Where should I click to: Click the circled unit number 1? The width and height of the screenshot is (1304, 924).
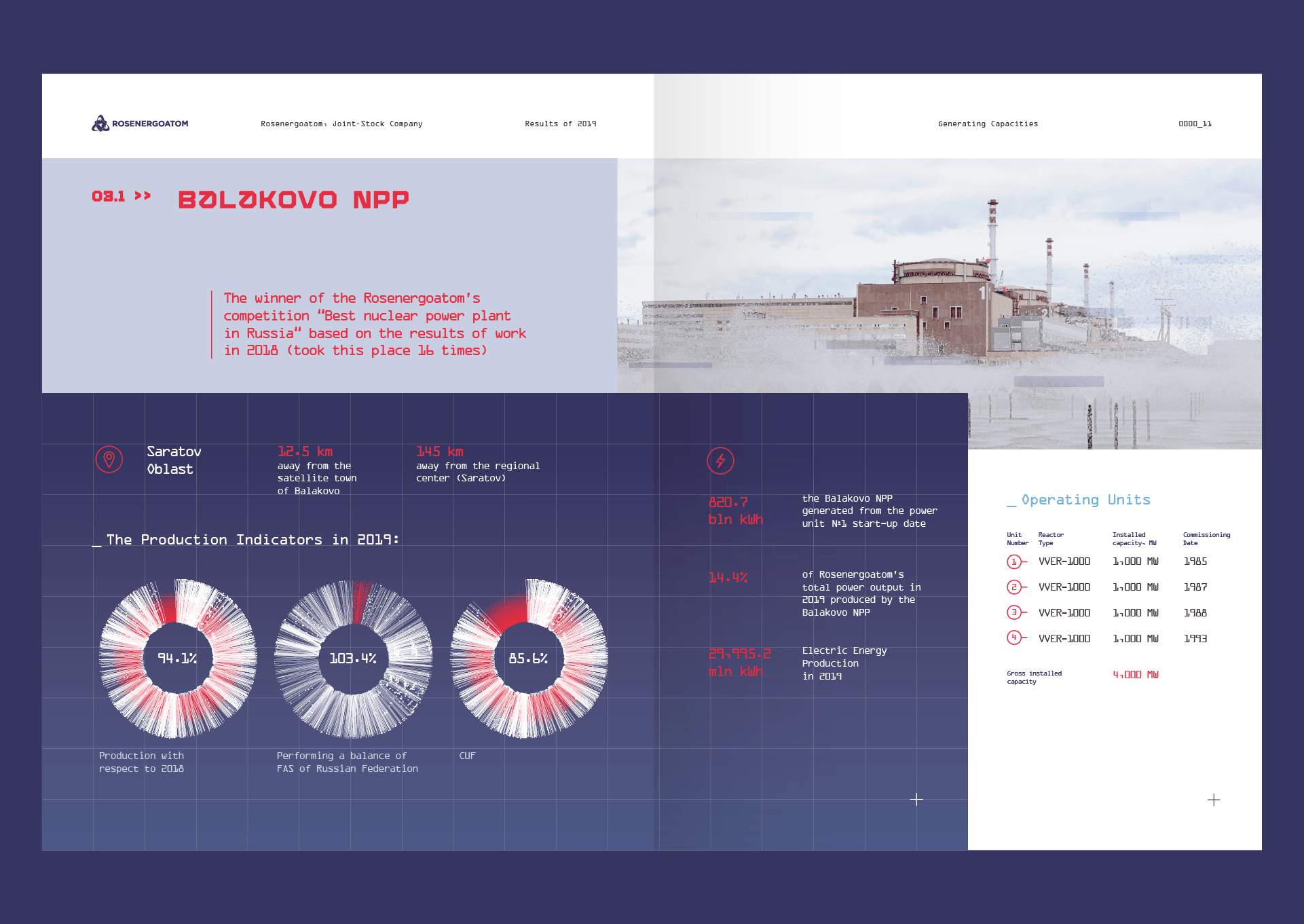1013,561
